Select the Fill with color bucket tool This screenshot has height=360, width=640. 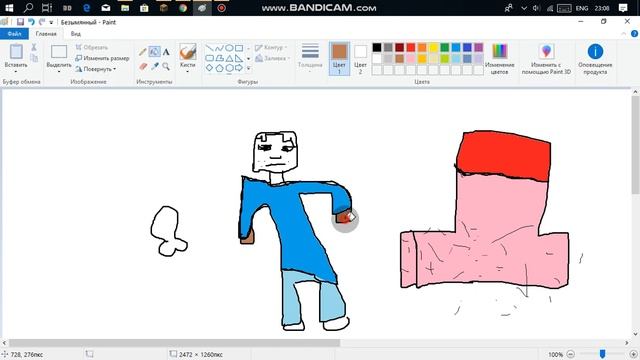154,52
